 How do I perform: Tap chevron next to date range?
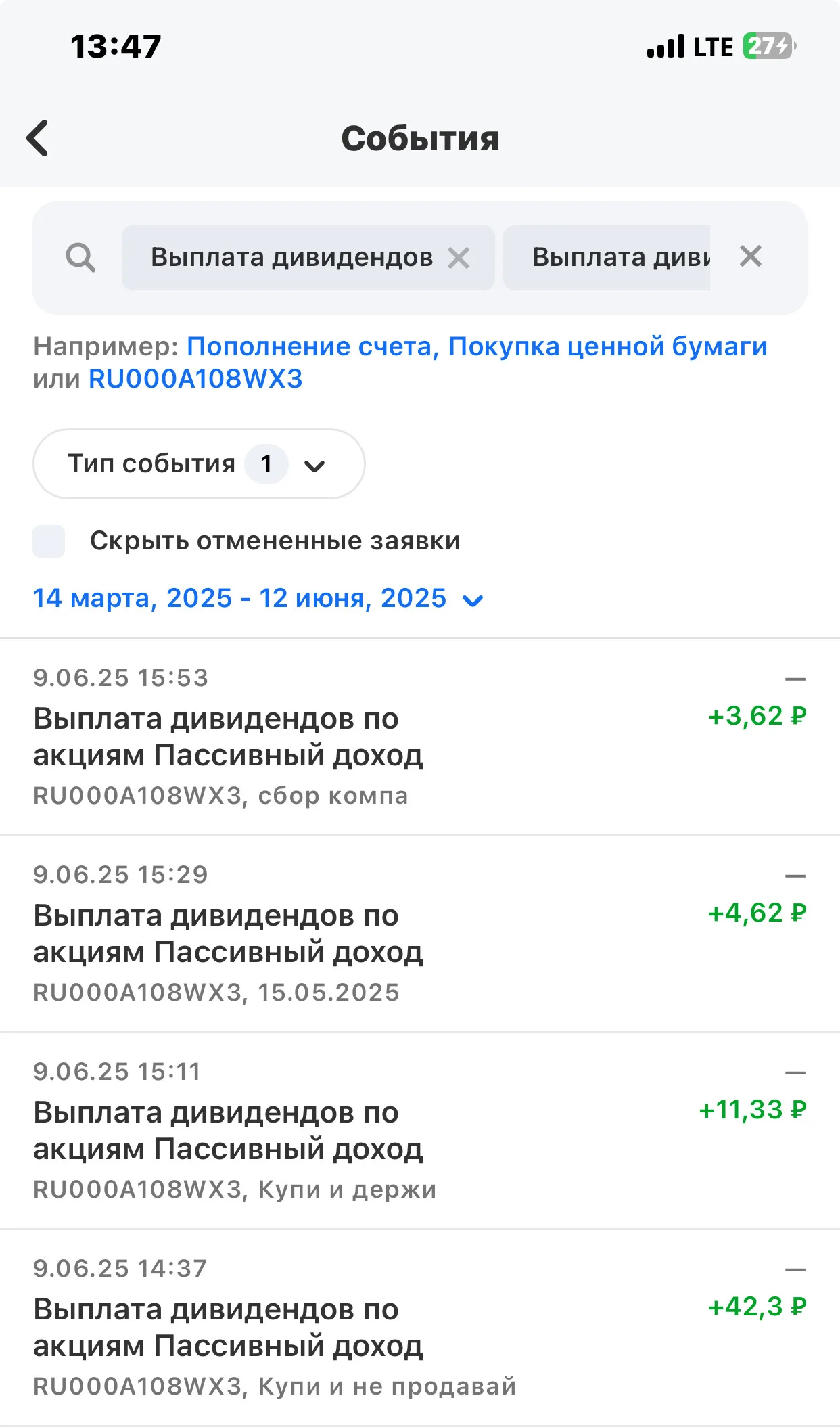point(472,600)
